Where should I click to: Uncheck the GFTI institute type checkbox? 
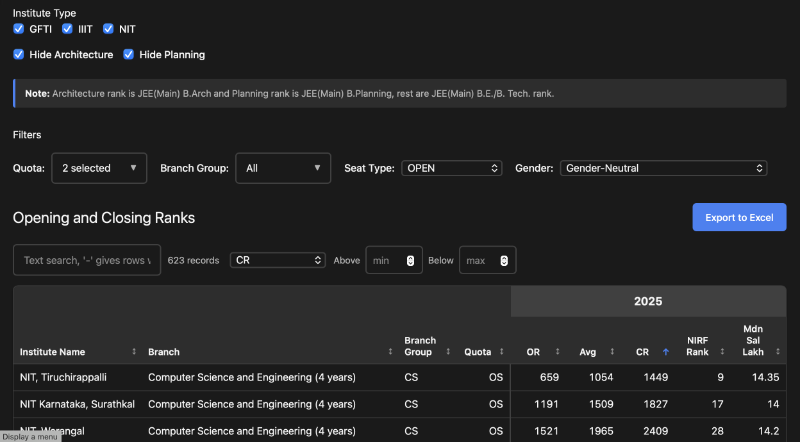pos(19,30)
